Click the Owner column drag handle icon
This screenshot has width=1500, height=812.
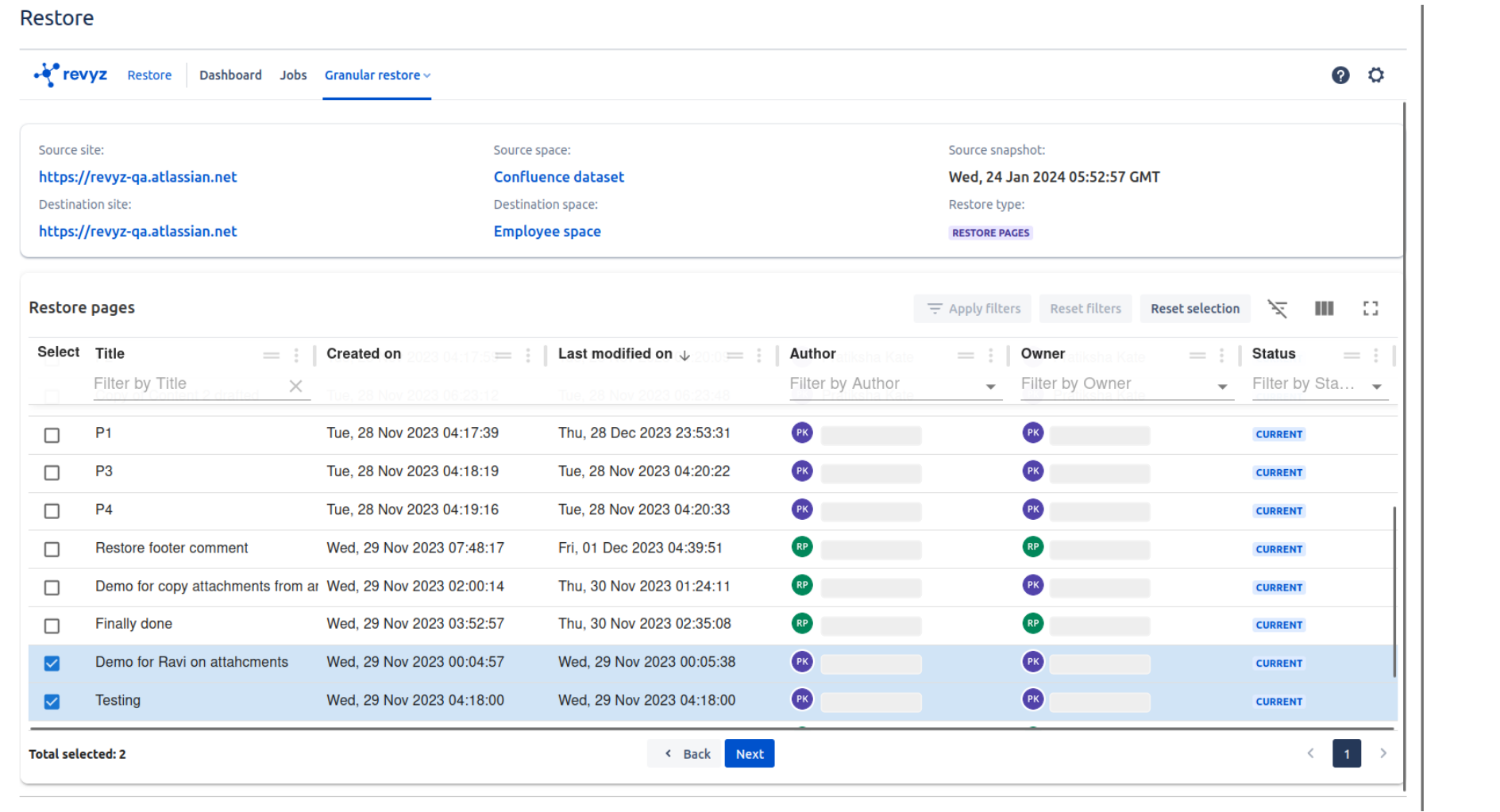(1197, 355)
